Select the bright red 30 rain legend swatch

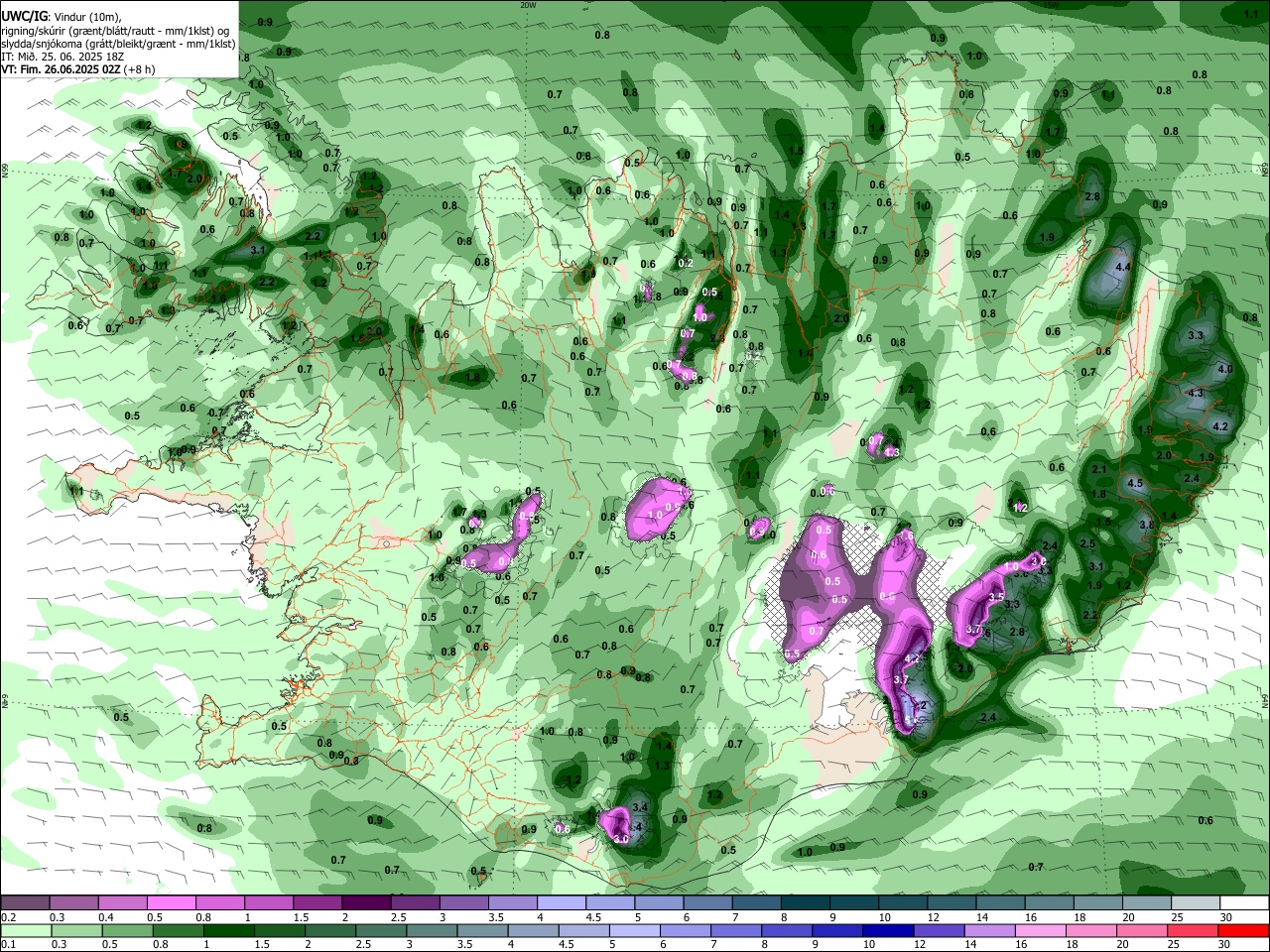pos(1244,930)
